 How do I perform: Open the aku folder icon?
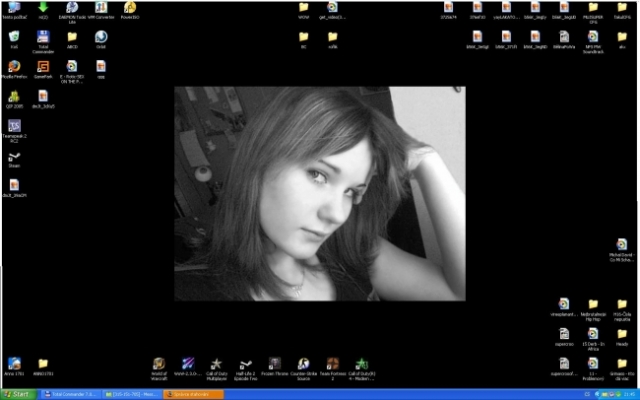pos(622,40)
